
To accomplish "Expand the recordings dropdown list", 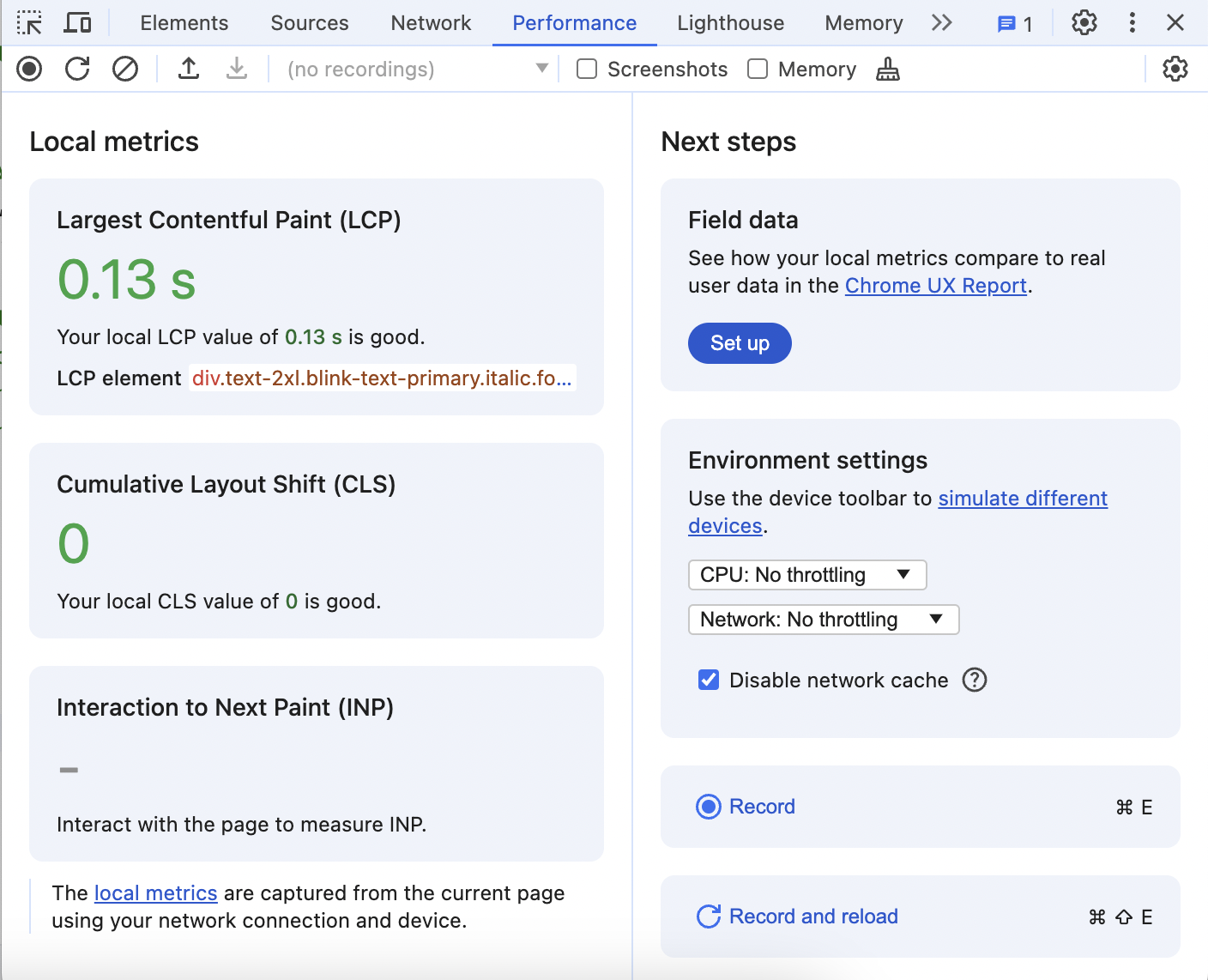I will (x=541, y=69).
